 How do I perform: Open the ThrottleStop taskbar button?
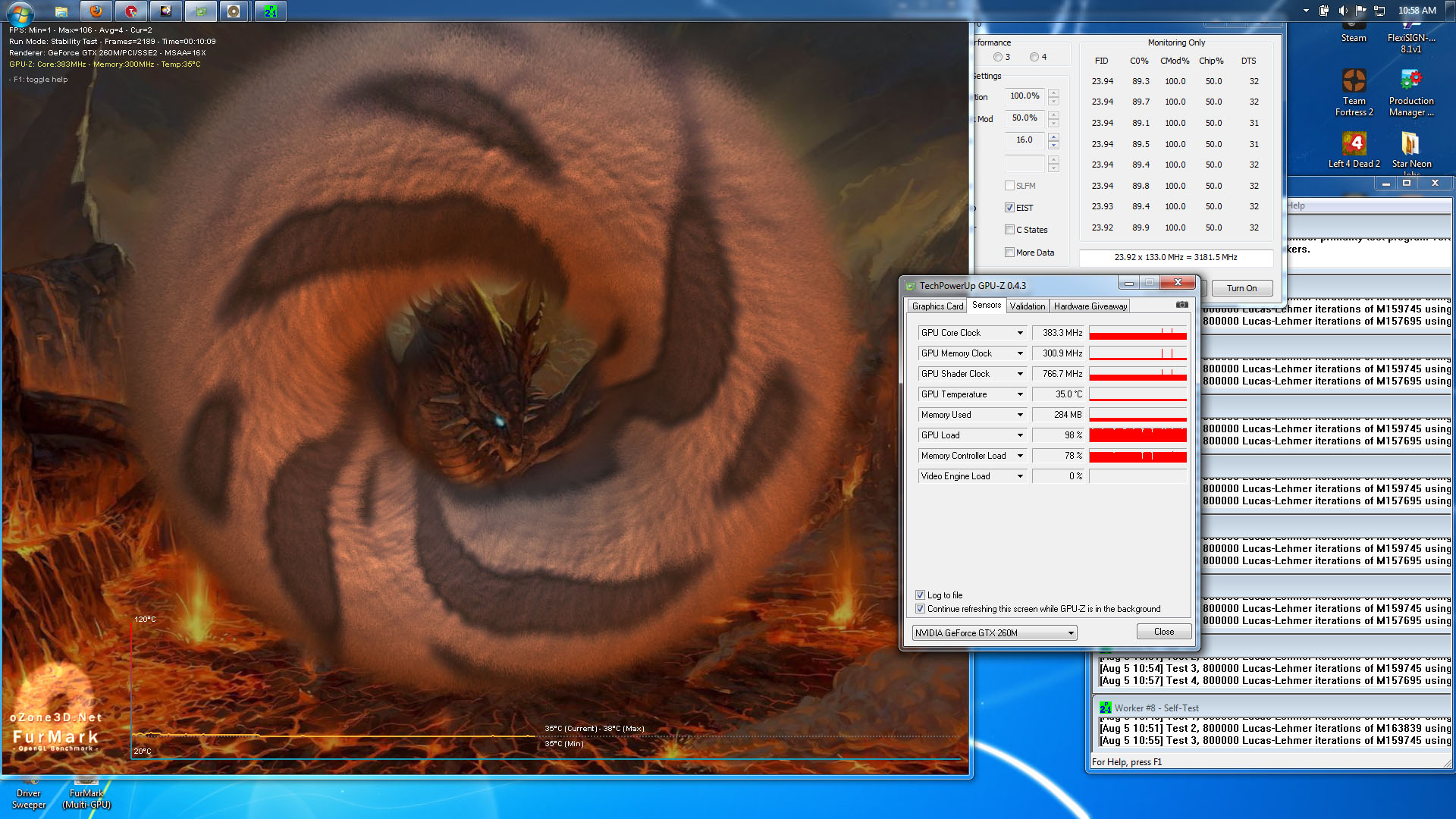pyautogui.click(x=131, y=11)
